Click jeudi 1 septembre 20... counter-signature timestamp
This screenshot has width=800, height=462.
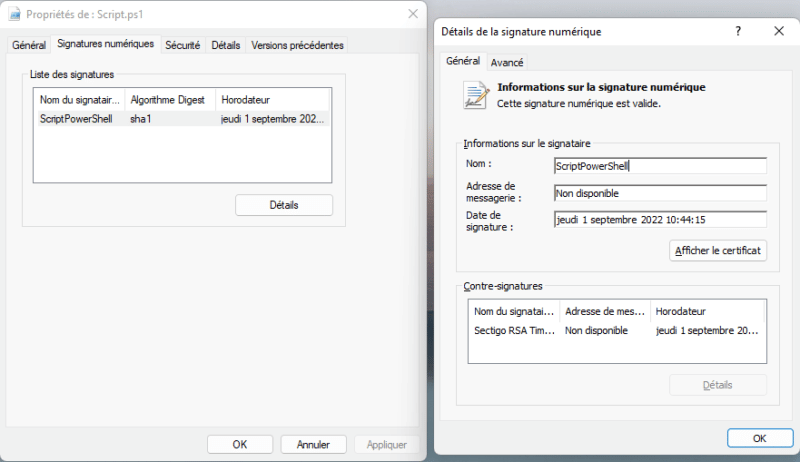[x=707, y=330]
